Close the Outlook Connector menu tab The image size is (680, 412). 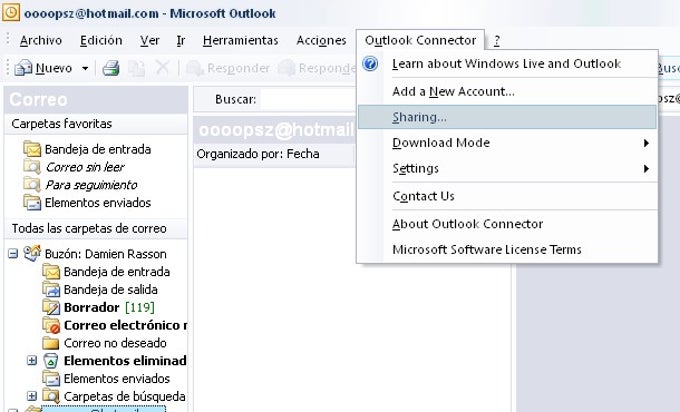coord(420,40)
